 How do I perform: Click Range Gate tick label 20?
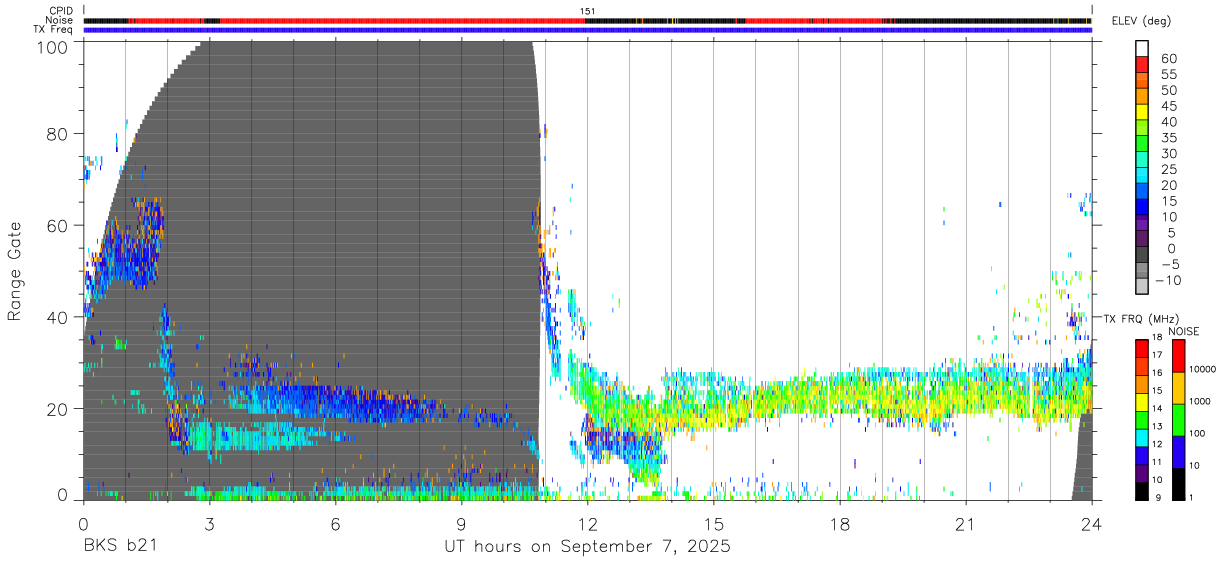coord(57,409)
